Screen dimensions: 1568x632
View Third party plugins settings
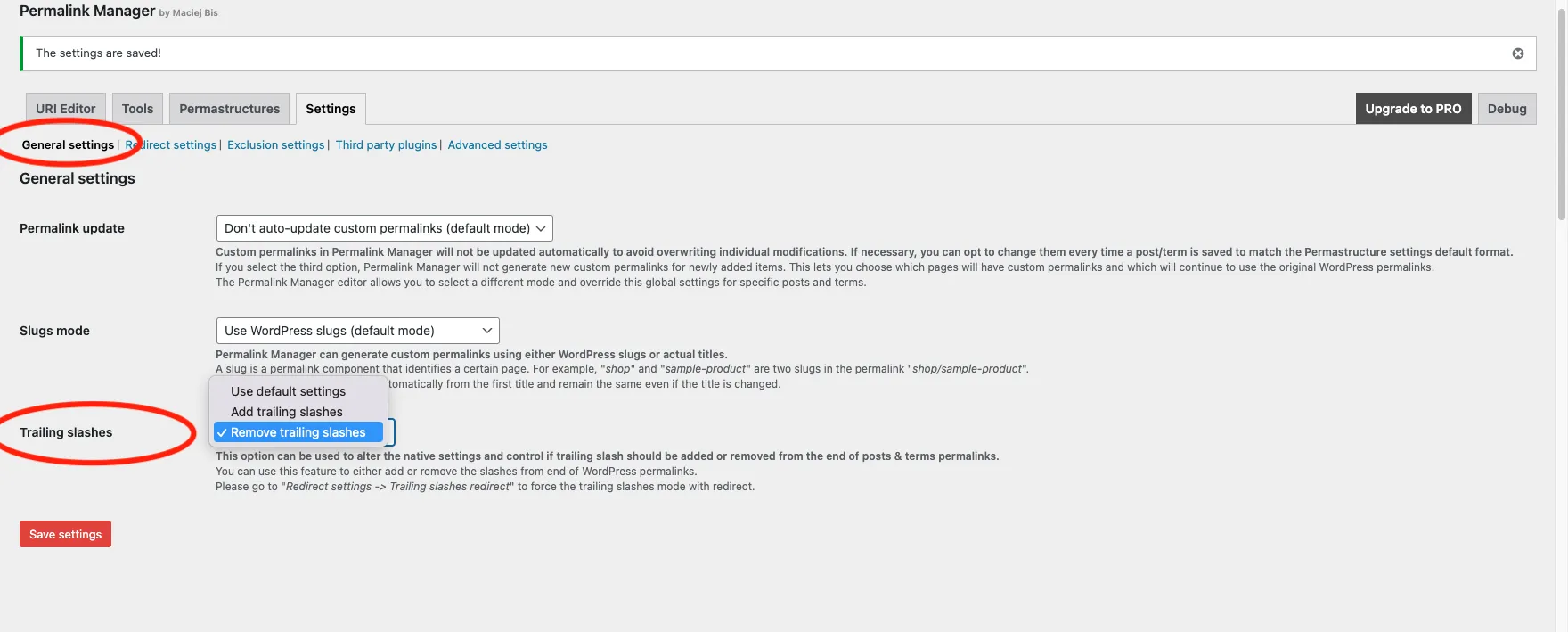(x=386, y=145)
